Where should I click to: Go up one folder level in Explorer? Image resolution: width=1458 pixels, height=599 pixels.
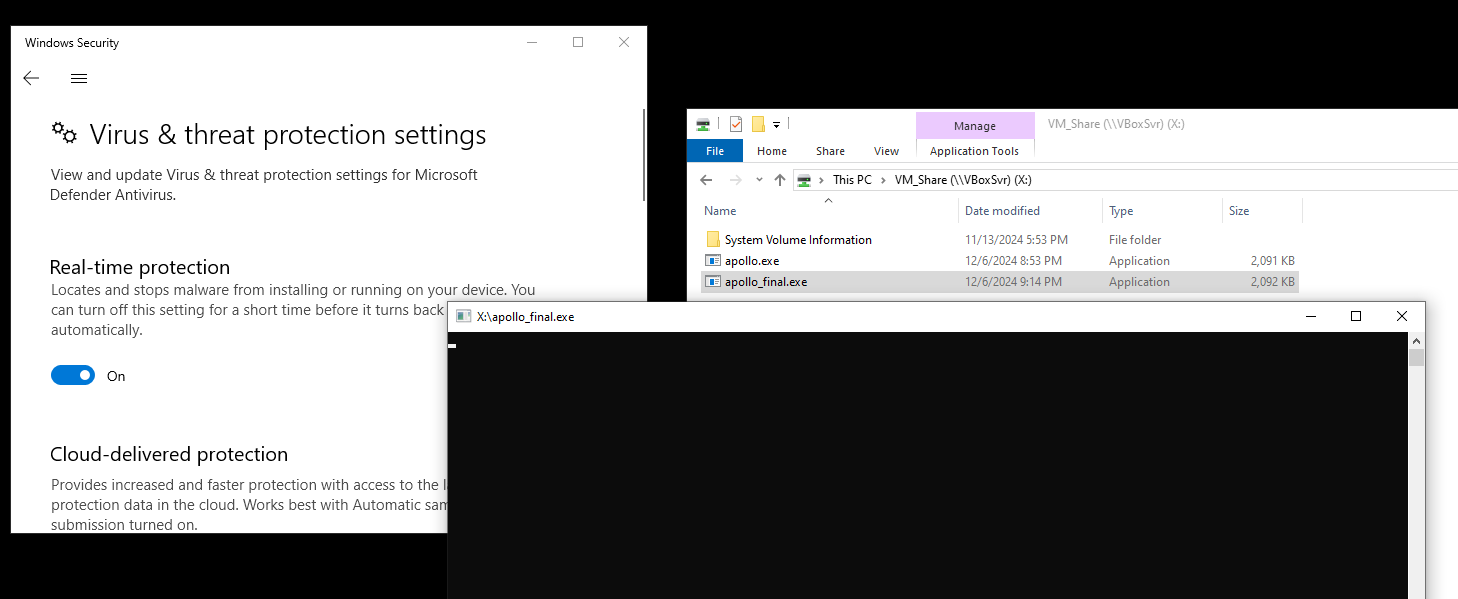pyautogui.click(x=780, y=180)
